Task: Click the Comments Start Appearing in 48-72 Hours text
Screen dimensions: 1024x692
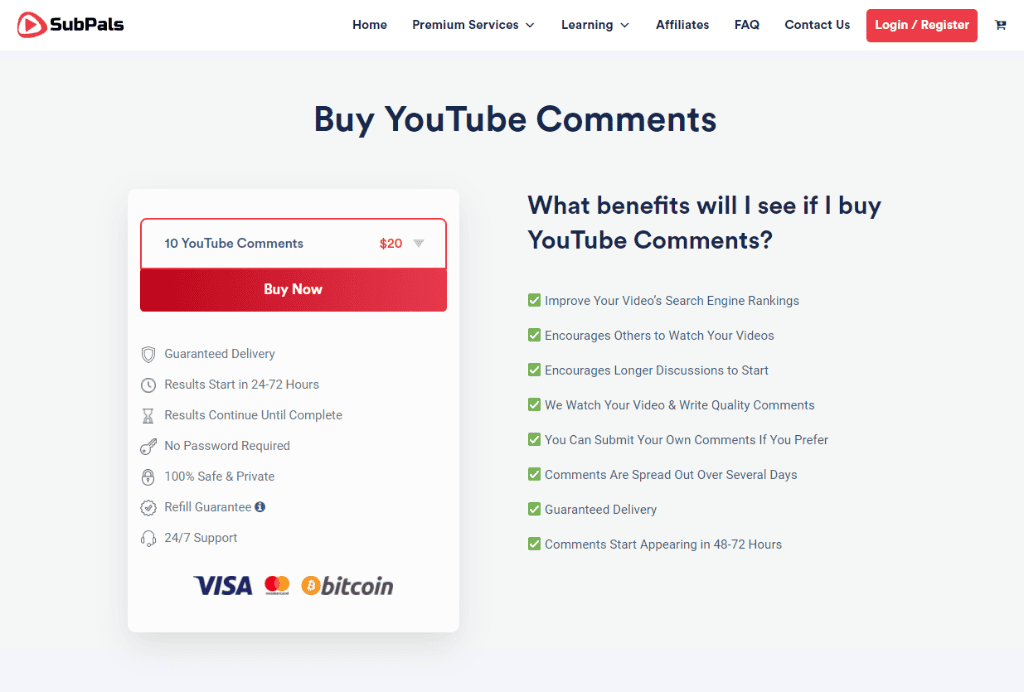Action: point(663,544)
